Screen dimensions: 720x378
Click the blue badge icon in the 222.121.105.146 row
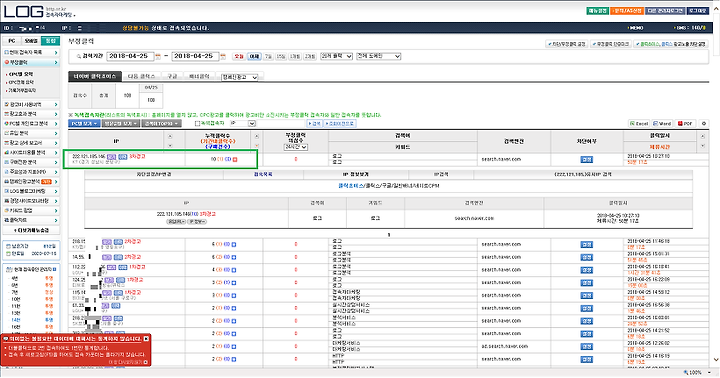(x=123, y=157)
